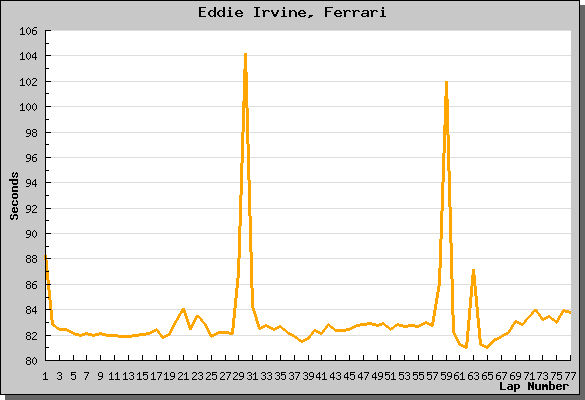Image resolution: width=585 pixels, height=400 pixels.
Task: Click the peak of the lap 30 spike
Action: (245, 55)
